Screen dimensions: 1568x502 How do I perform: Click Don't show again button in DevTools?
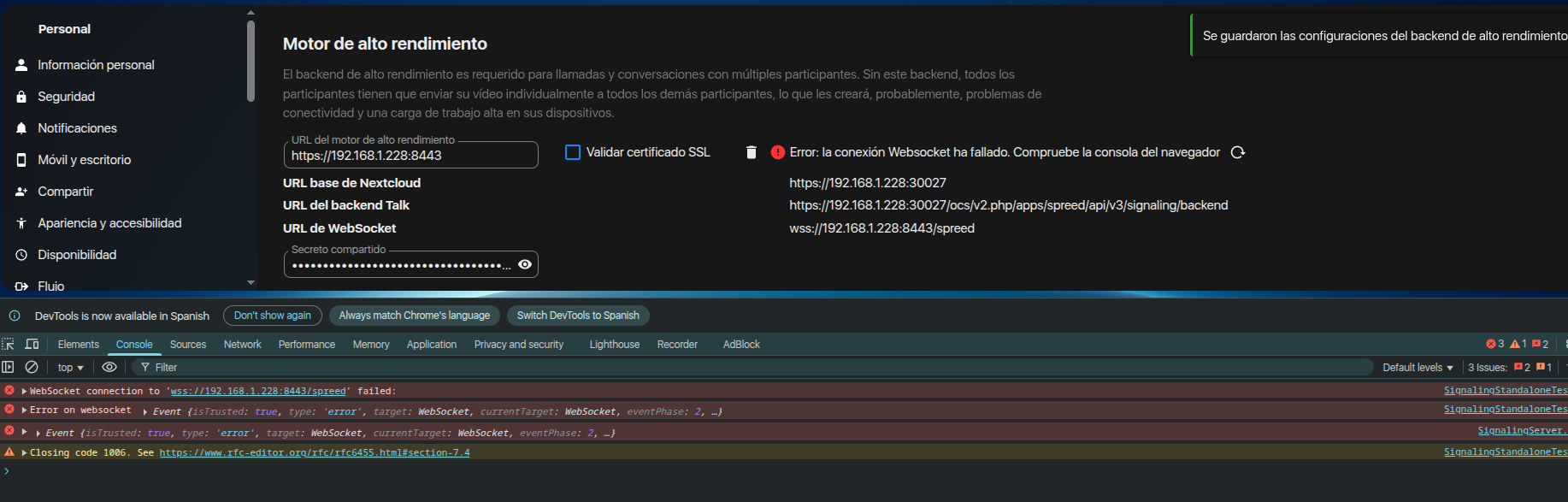273,316
